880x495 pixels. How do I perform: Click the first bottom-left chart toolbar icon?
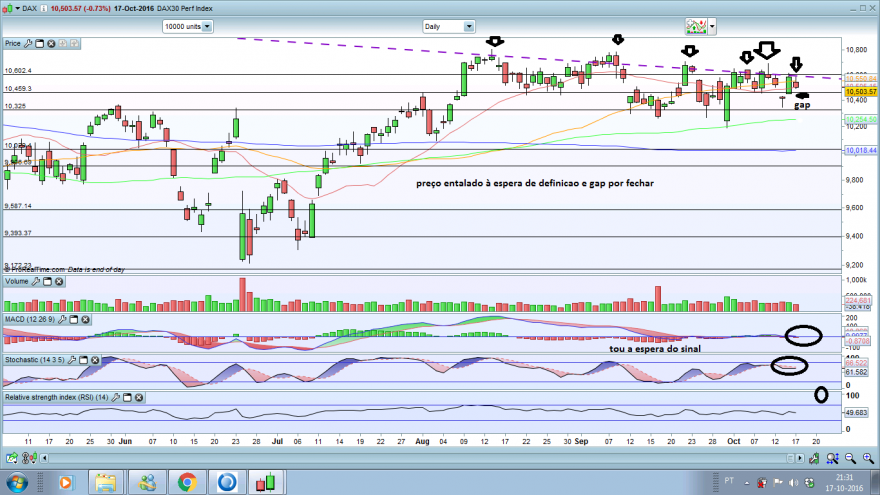11,459
